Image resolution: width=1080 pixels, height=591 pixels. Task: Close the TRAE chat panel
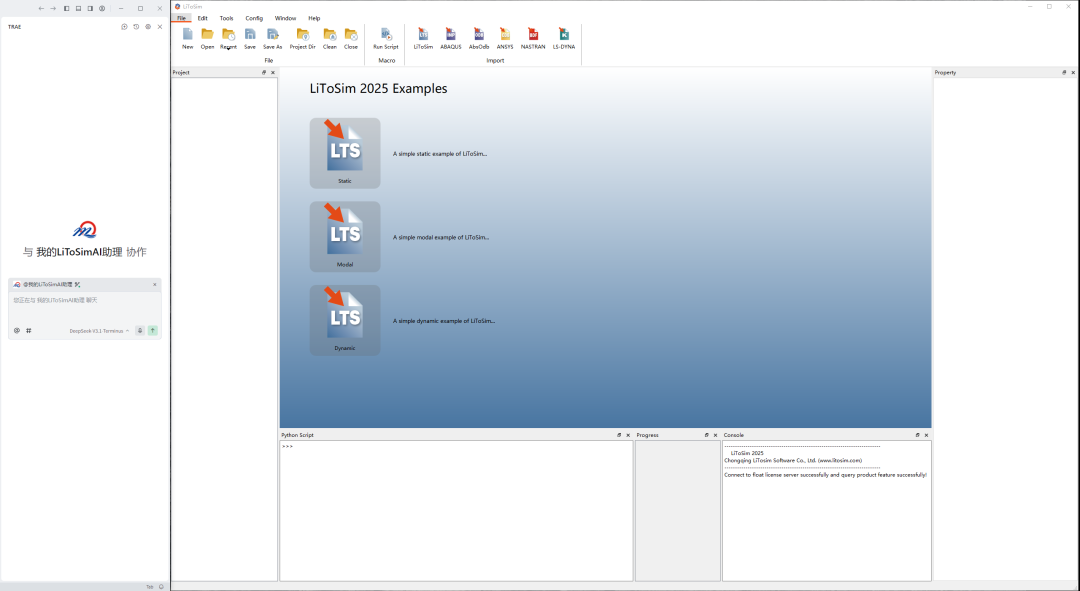point(160,27)
